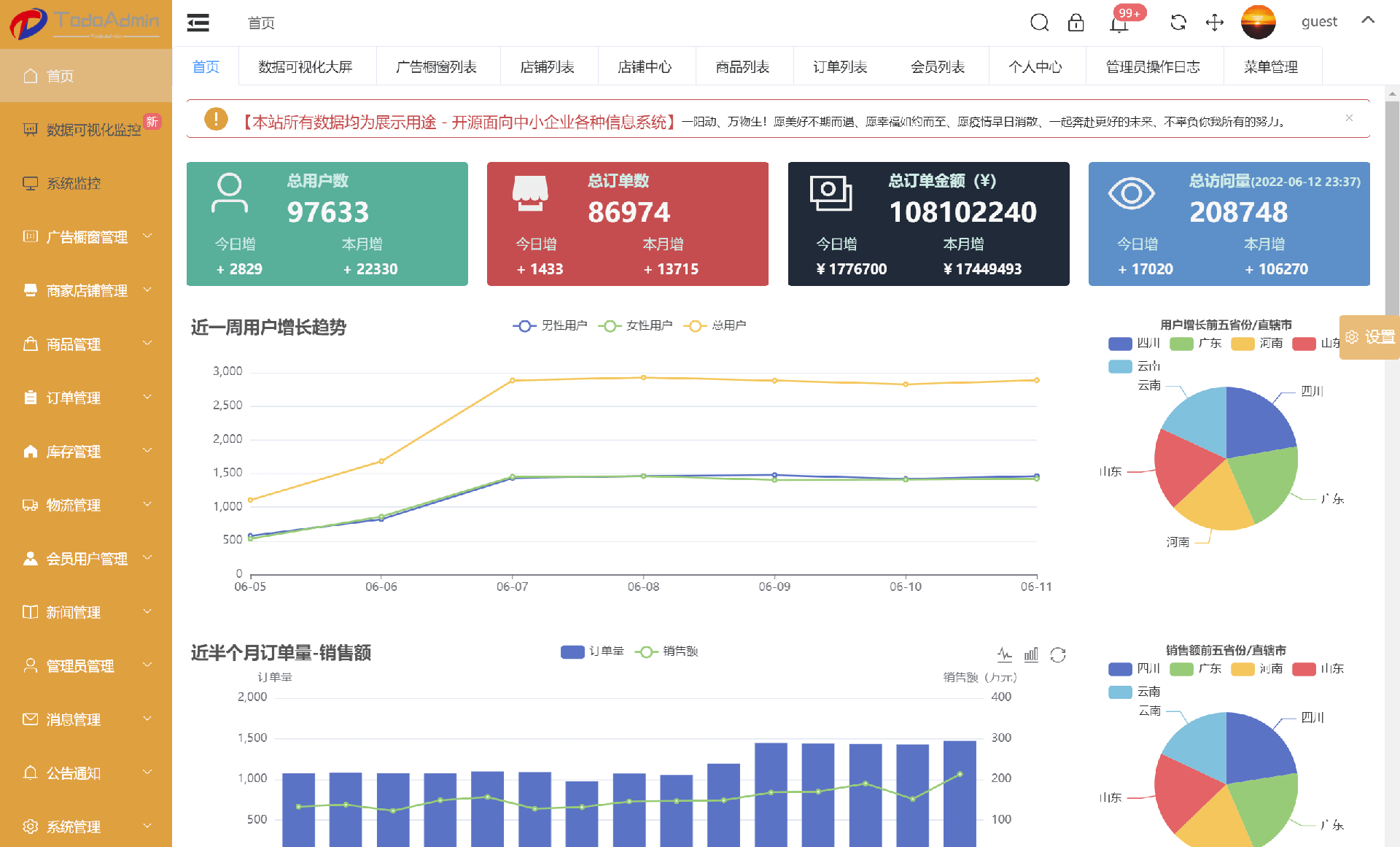1400x847 pixels.
Task: Click the restore icon on order chart
Action: point(1058,654)
